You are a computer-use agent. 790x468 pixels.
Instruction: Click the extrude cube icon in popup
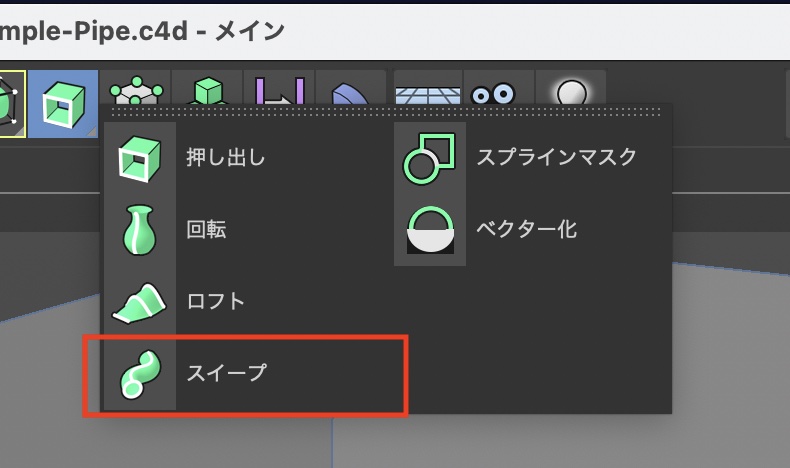[x=139, y=157]
